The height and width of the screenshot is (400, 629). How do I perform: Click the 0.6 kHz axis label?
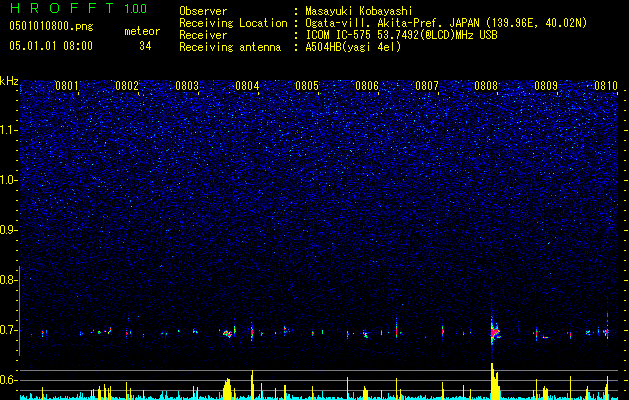coord(9,380)
